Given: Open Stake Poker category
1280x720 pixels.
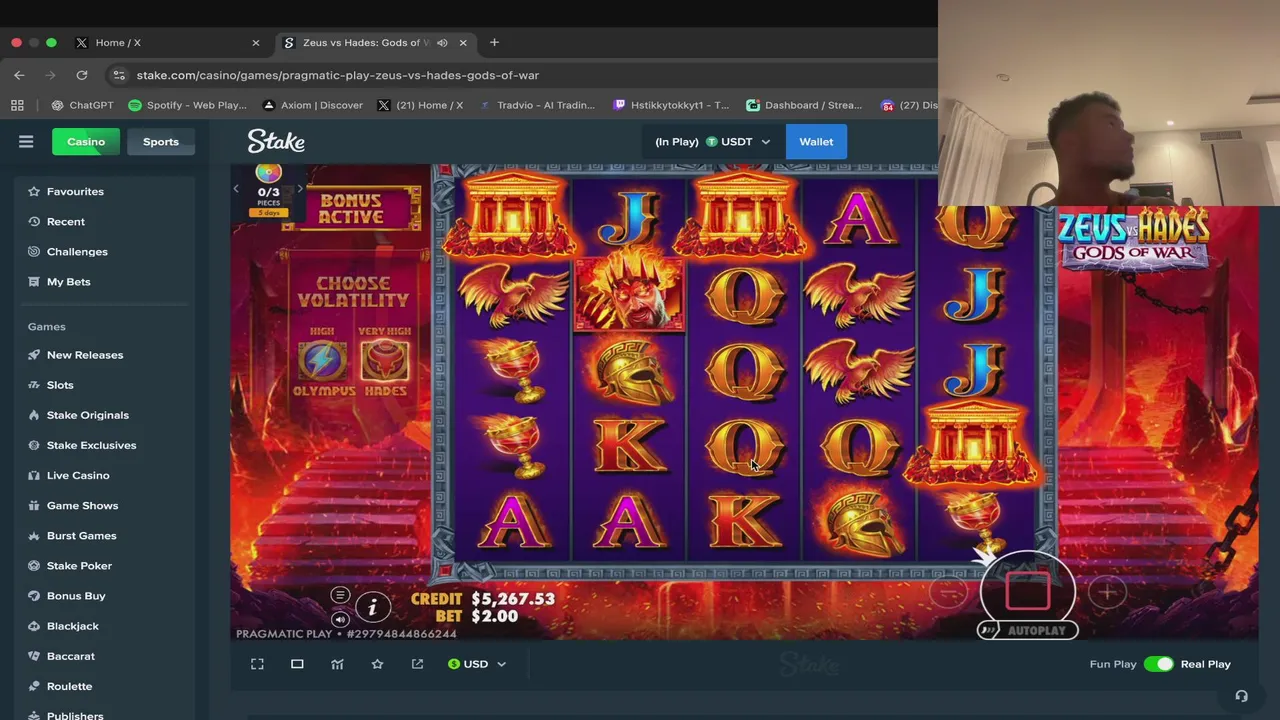Looking at the screenshot, I should click(x=79, y=565).
